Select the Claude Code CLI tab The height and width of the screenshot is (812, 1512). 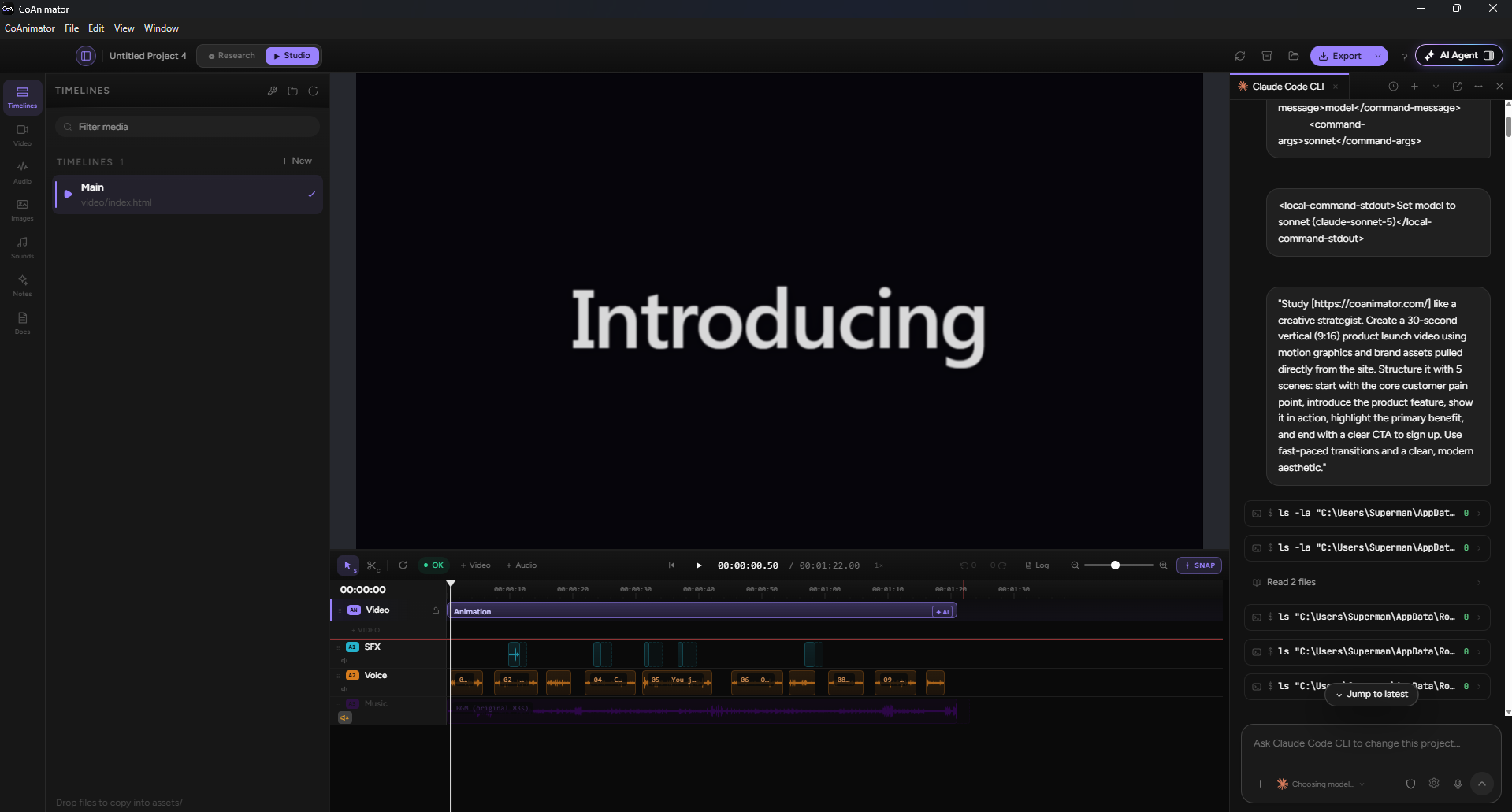[x=1288, y=87]
